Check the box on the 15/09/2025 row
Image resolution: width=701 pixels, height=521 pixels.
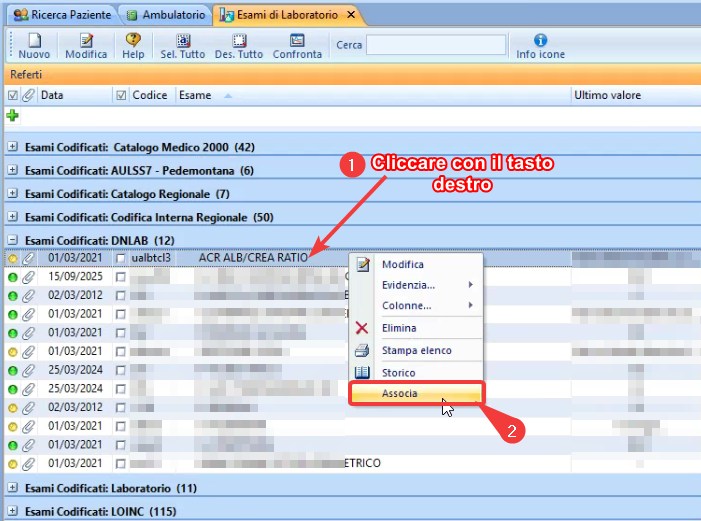click(120, 277)
